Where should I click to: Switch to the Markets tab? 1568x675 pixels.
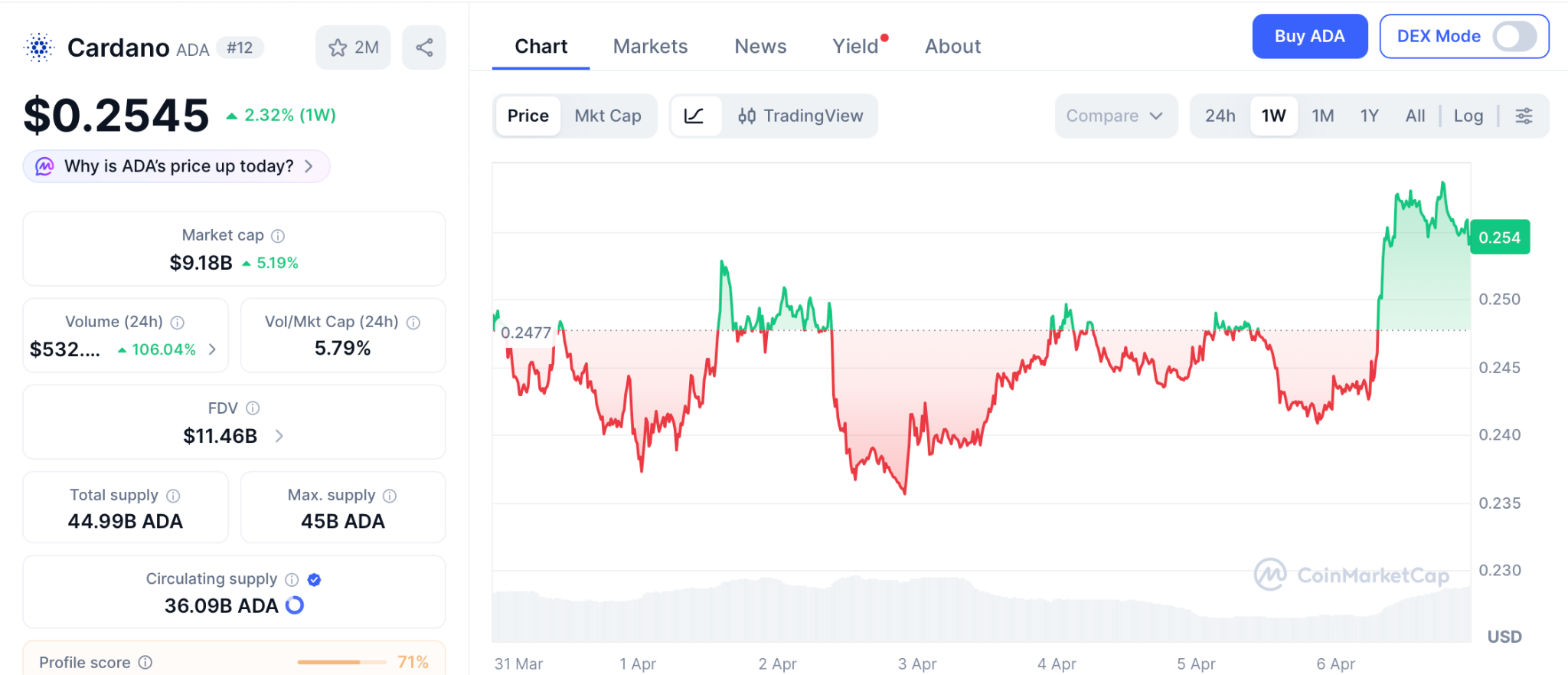coord(650,47)
